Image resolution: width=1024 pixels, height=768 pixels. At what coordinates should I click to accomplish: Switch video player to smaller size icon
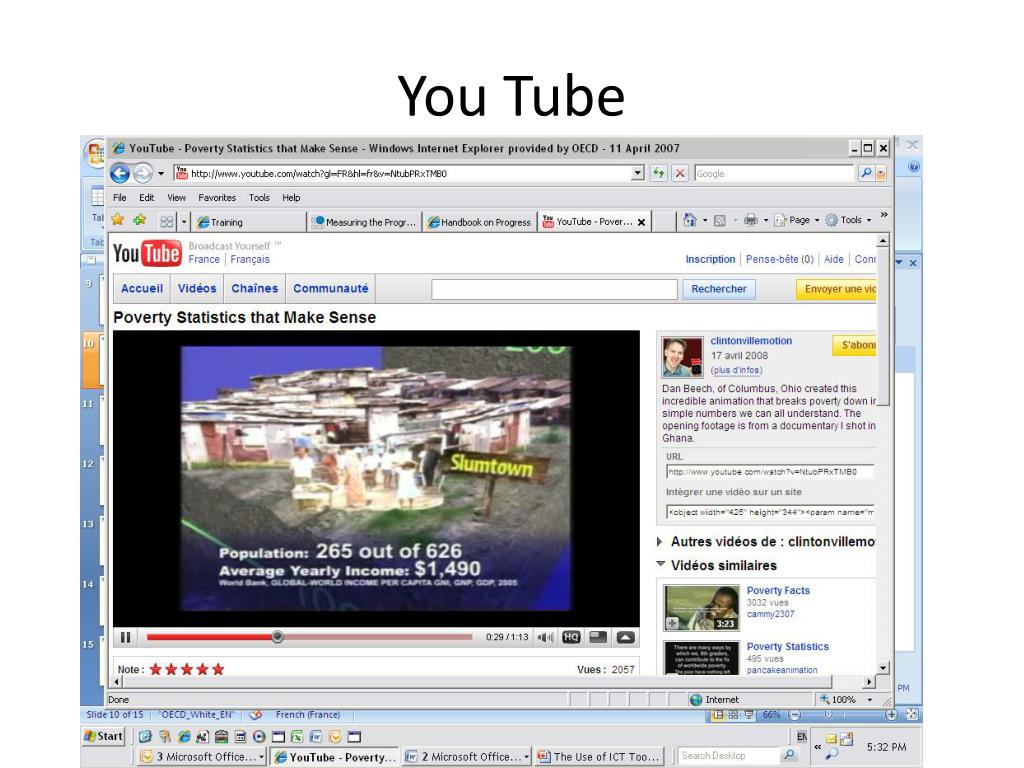coord(598,637)
